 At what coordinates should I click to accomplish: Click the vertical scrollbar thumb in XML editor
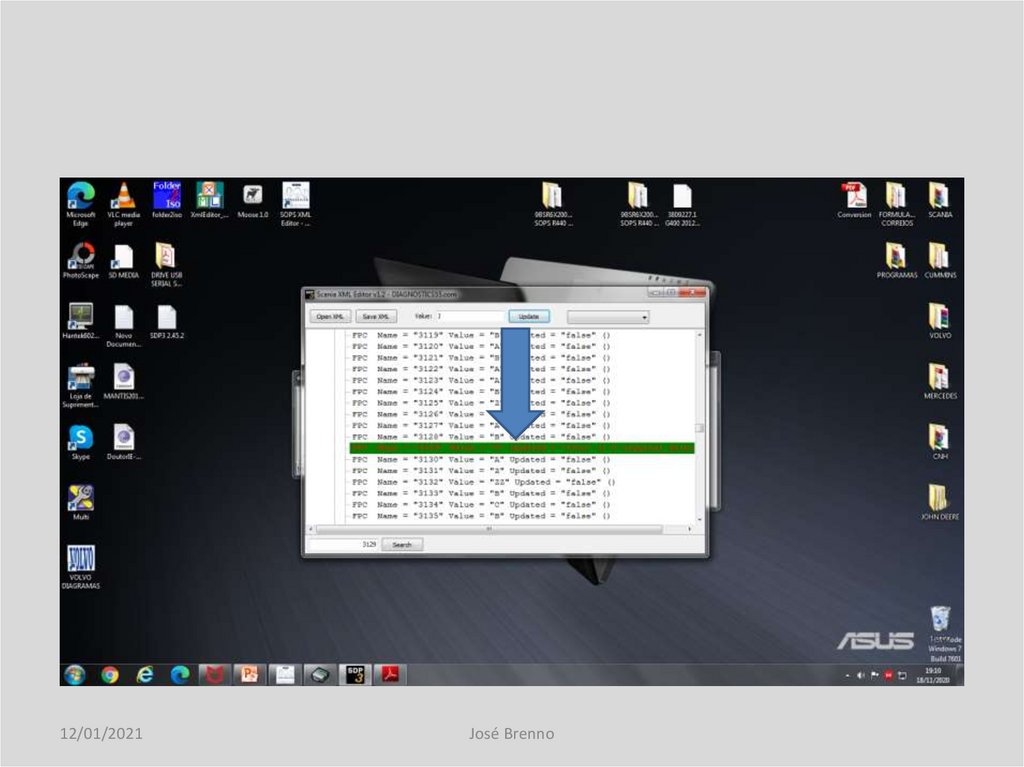coord(699,429)
